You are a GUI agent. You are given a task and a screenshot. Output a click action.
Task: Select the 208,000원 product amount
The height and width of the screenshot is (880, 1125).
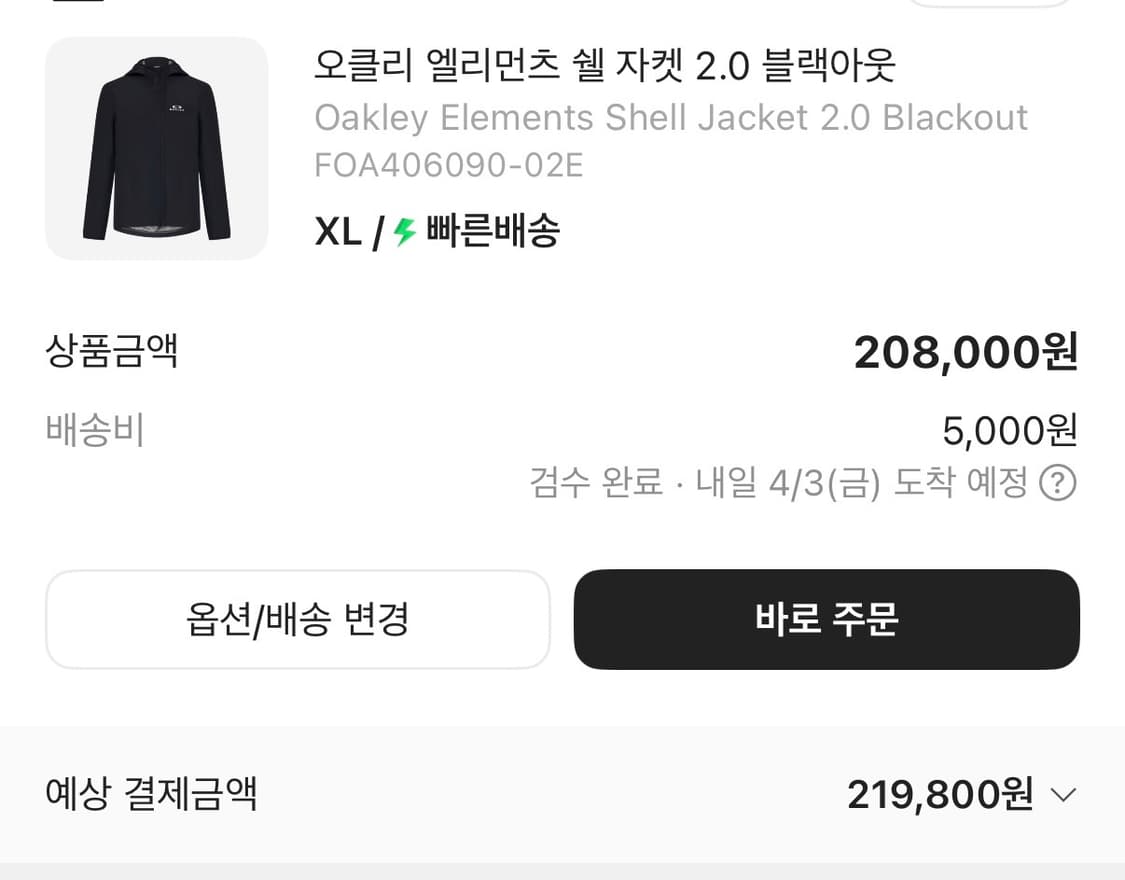pyautogui.click(x=963, y=353)
